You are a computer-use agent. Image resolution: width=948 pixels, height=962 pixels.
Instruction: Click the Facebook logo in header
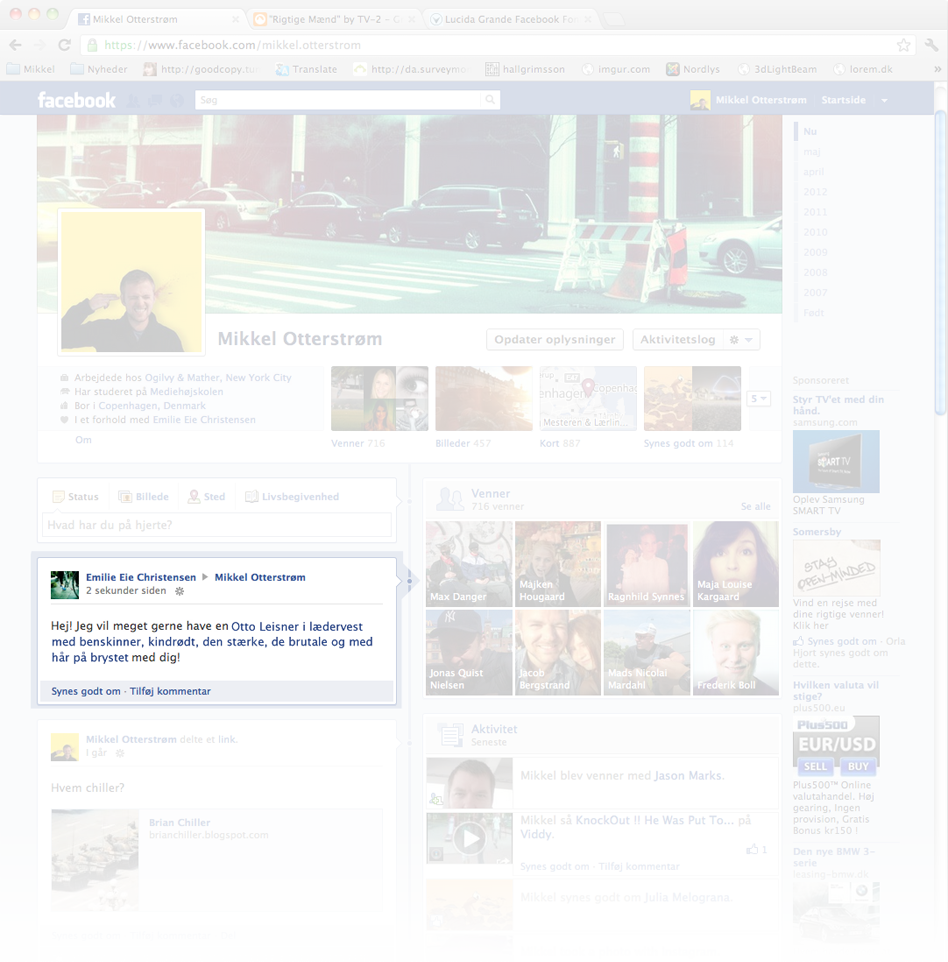77,100
